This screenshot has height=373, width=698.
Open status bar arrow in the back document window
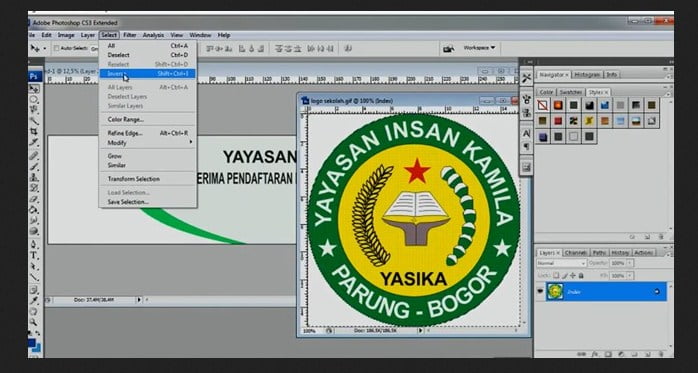(x=138, y=300)
